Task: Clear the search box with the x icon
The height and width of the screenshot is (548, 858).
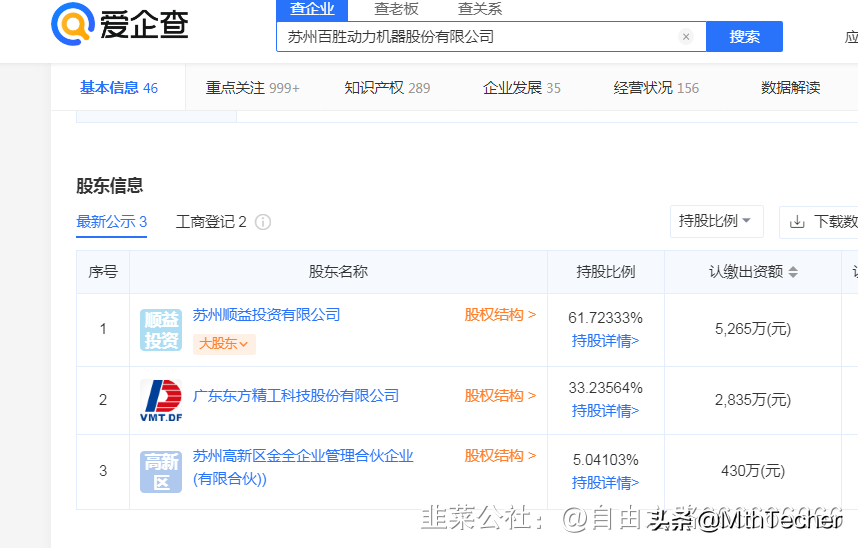Action: [686, 37]
